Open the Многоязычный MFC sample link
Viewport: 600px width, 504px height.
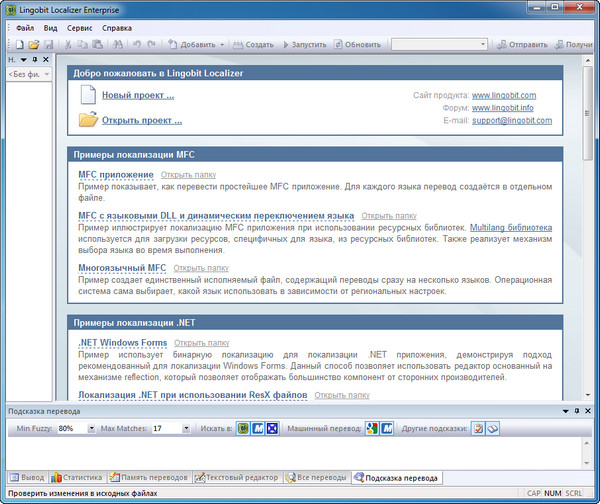(x=122, y=268)
